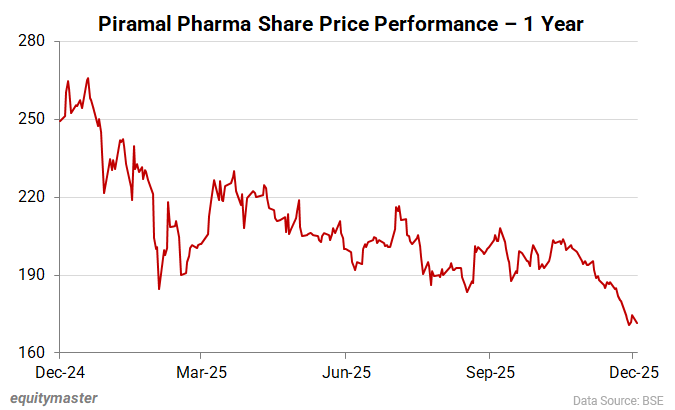Image resolution: width=675 pixels, height=410 pixels.
Task: Select the 250 y-axis label
Action: [x=32, y=120]
